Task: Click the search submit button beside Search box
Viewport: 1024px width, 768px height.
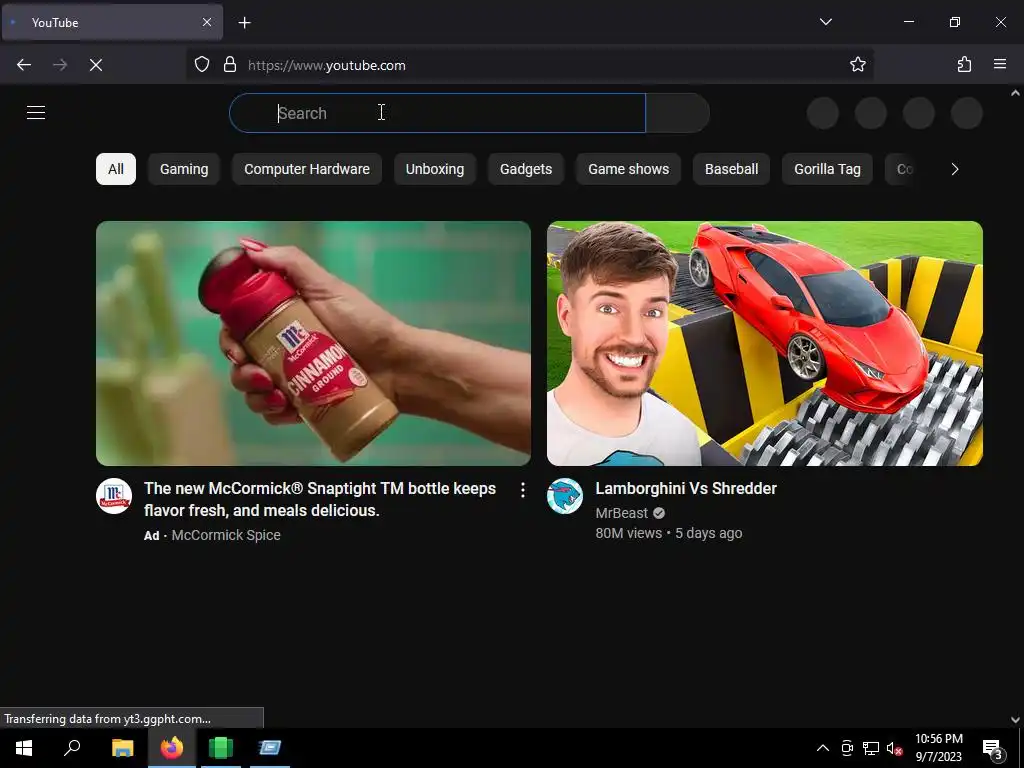Action: point(677,113)
